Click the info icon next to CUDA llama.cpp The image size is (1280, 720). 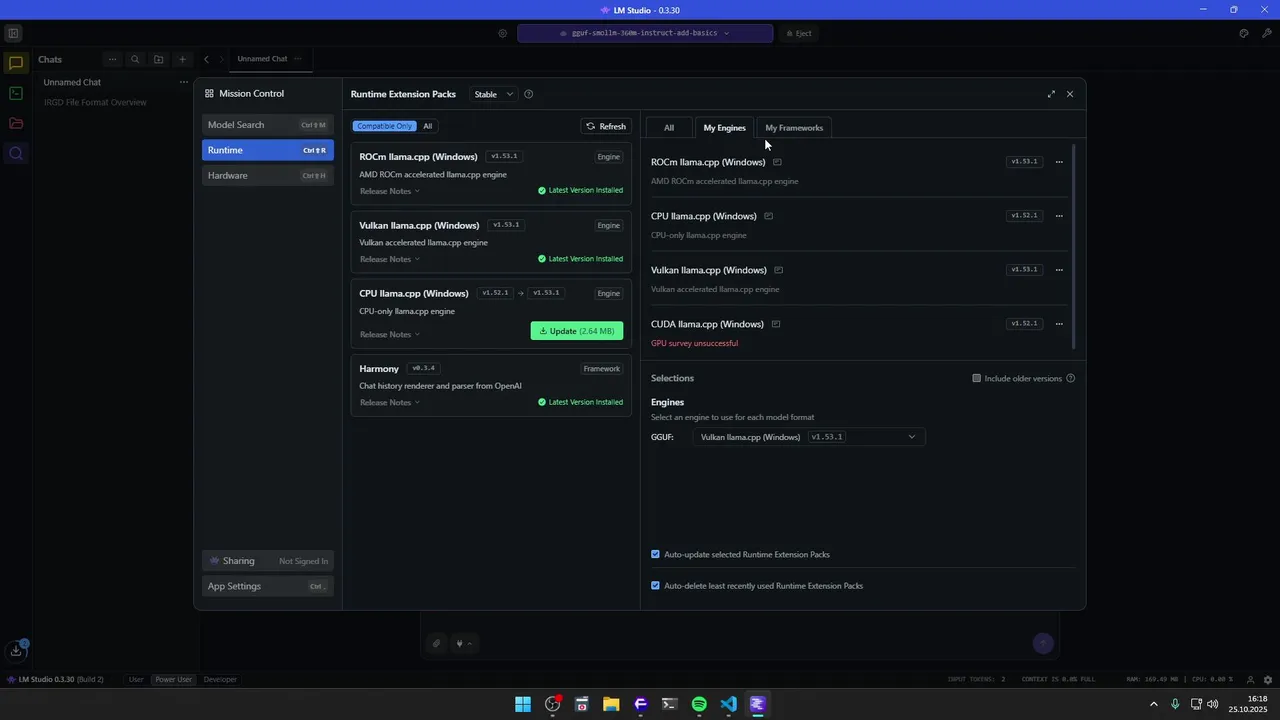tap(776, 324)
